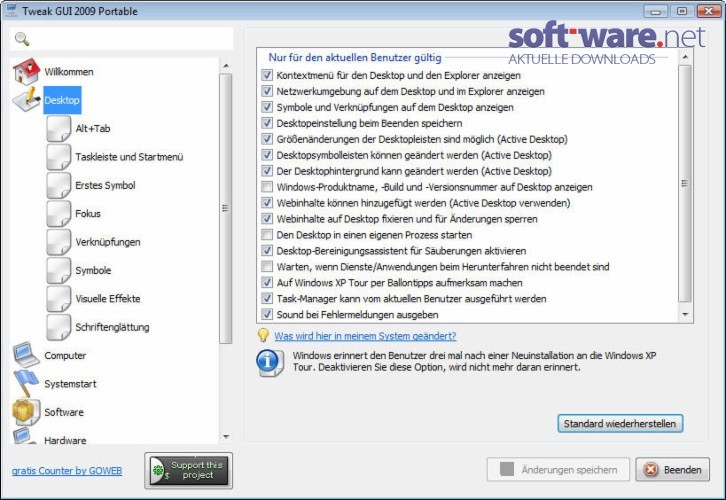Screen dimensions: 726x500
Task: Click the page icon beside Verknüpfungen
Action: 59,242
